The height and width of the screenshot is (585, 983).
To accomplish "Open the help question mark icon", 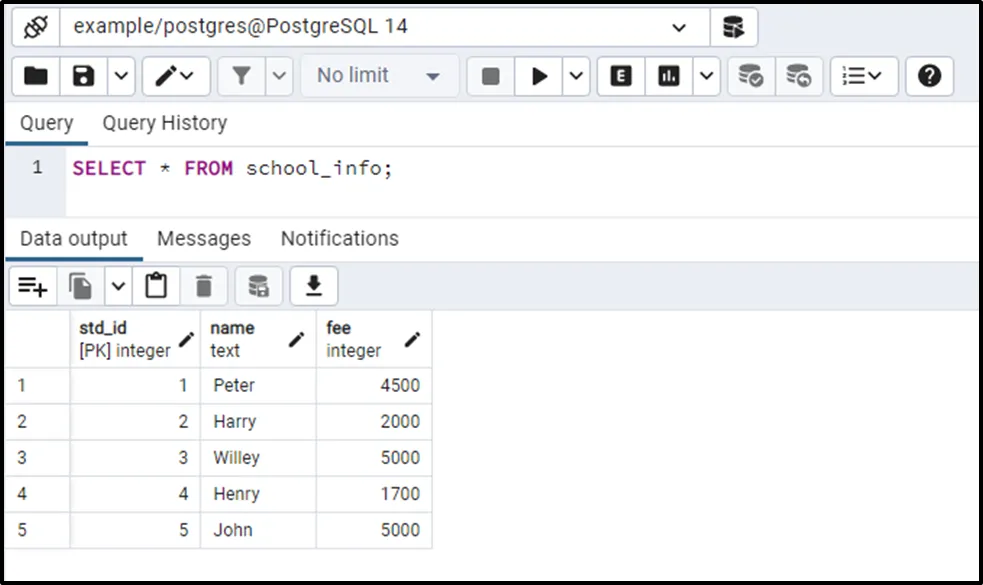I will tap(929, 76).
